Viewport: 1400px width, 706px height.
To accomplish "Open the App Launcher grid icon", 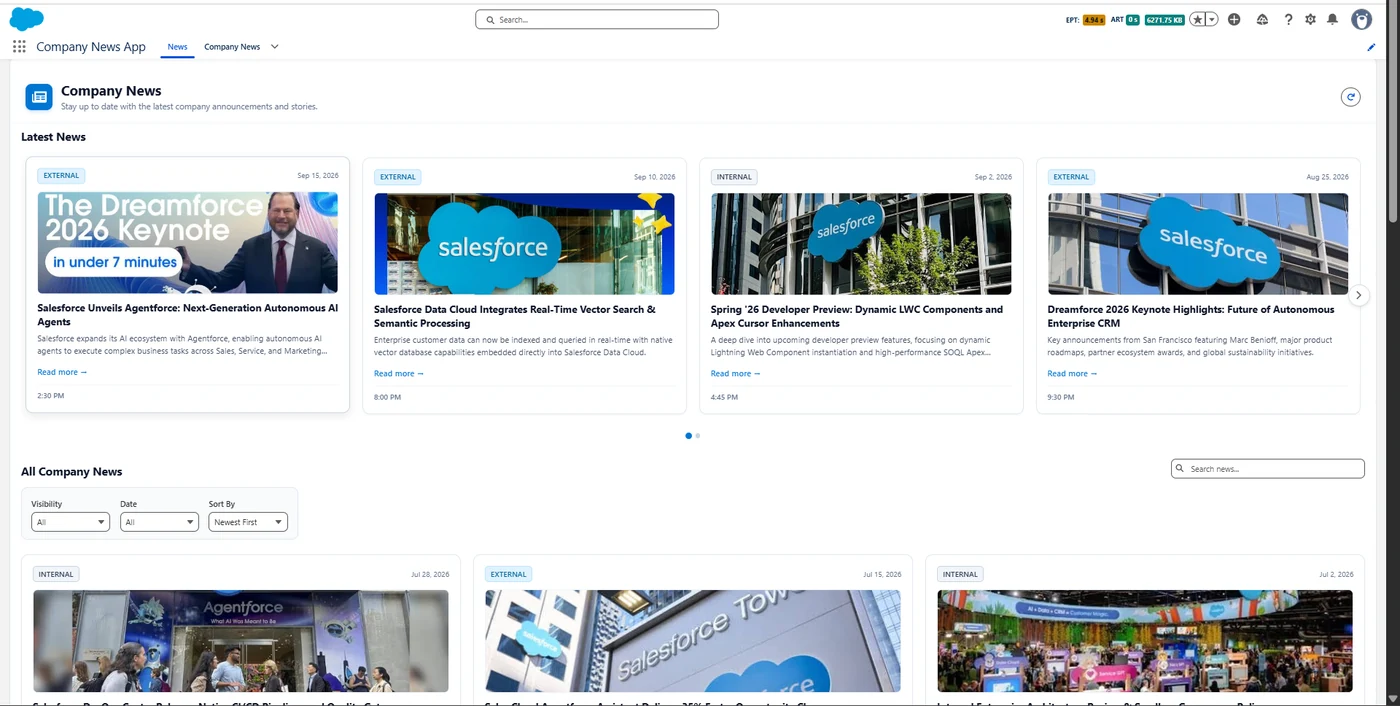I will click(x=19, y=47).
